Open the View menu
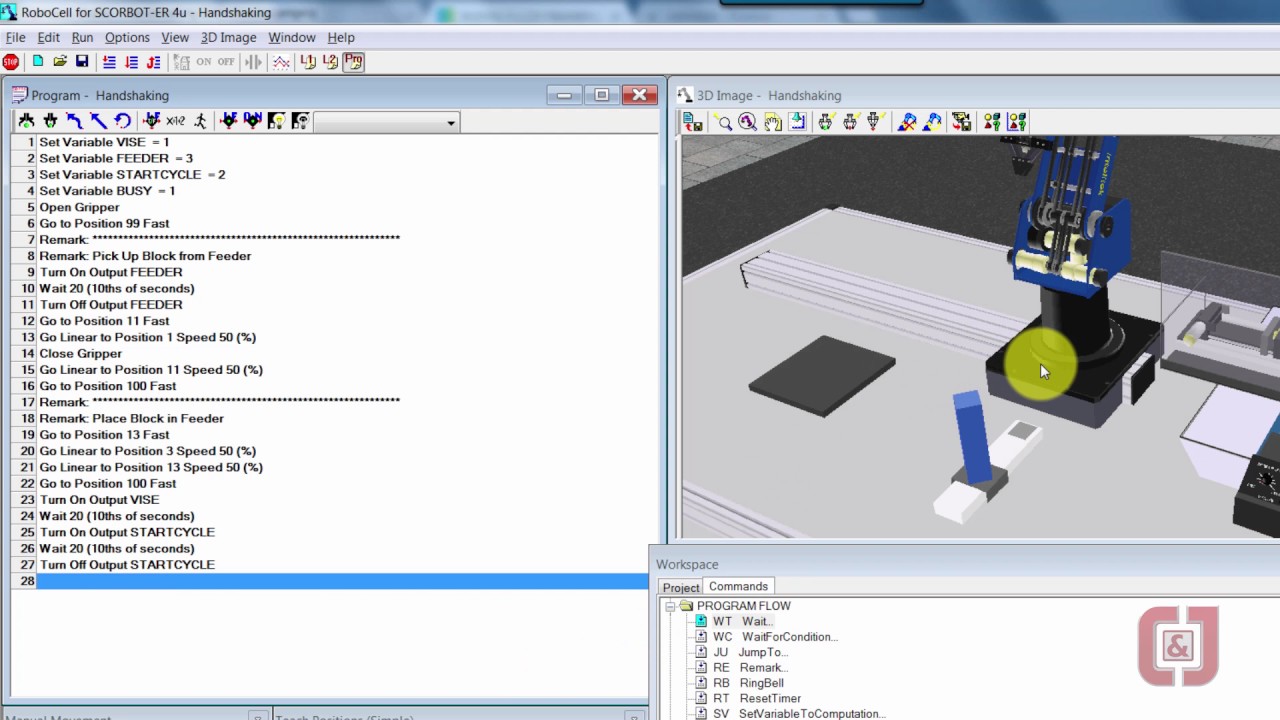This screenshot has height=720, width=1280. coord(175,37)
